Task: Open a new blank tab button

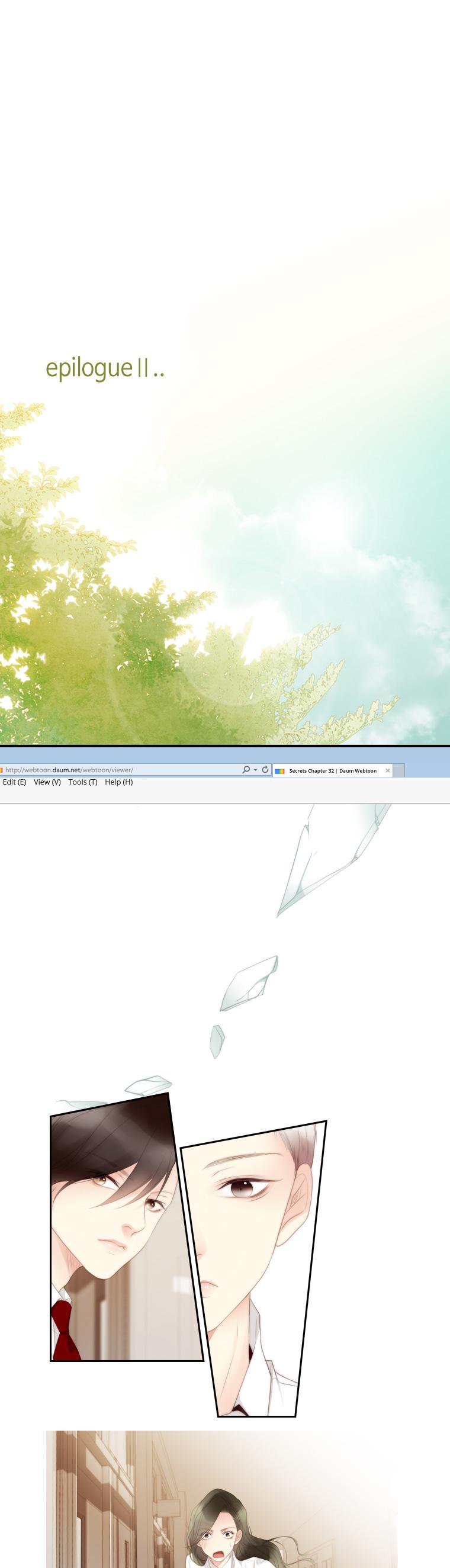Action: (x=399, y=770)
